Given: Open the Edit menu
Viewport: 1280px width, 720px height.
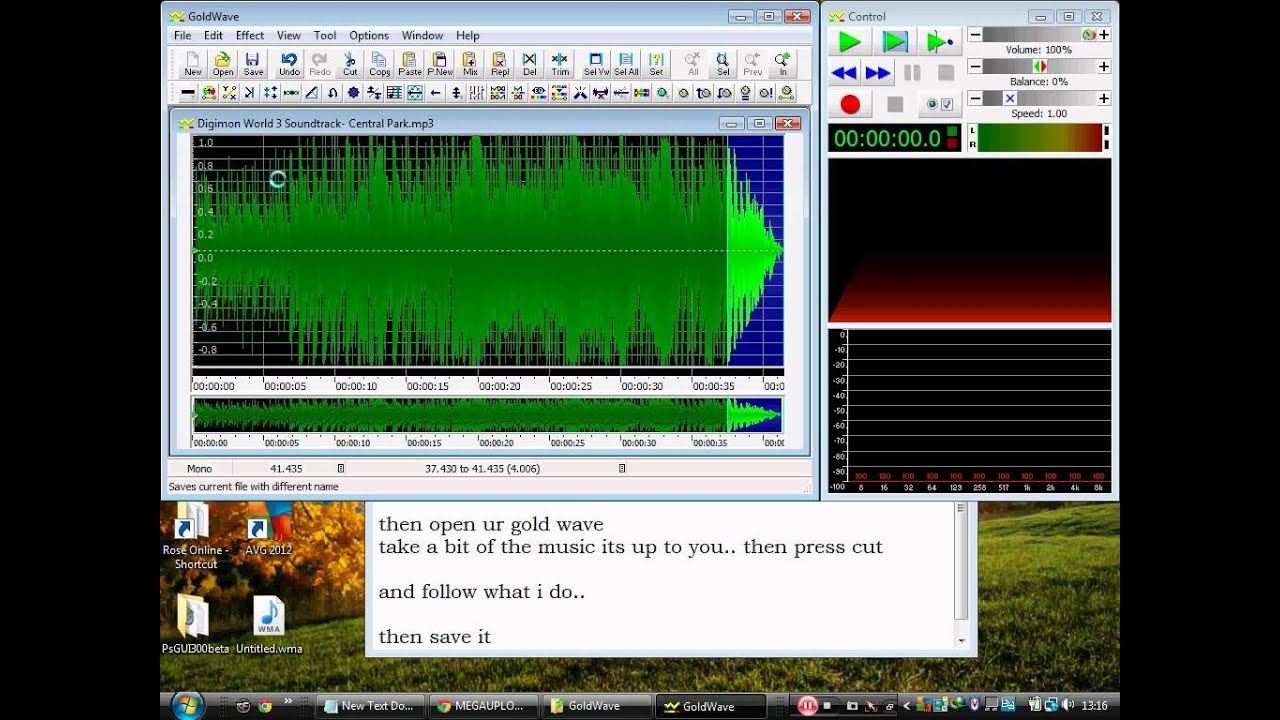Looking at the screenshot, I should pyautogui.click(x=213, y=35).
